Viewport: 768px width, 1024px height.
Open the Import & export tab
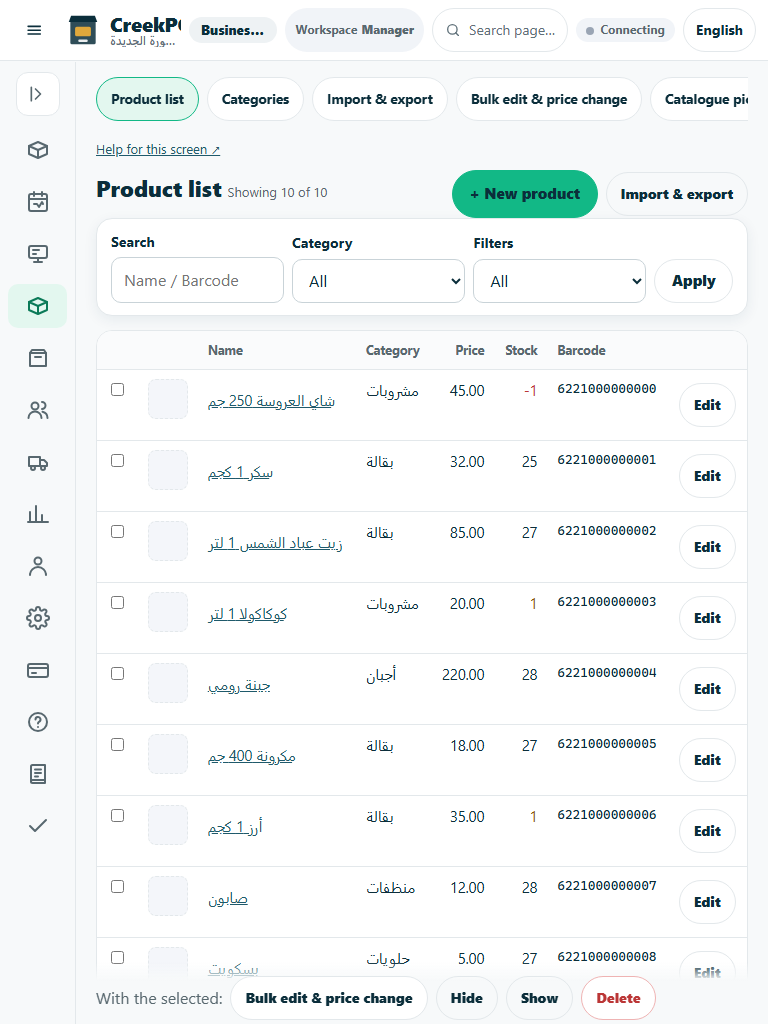379,99
